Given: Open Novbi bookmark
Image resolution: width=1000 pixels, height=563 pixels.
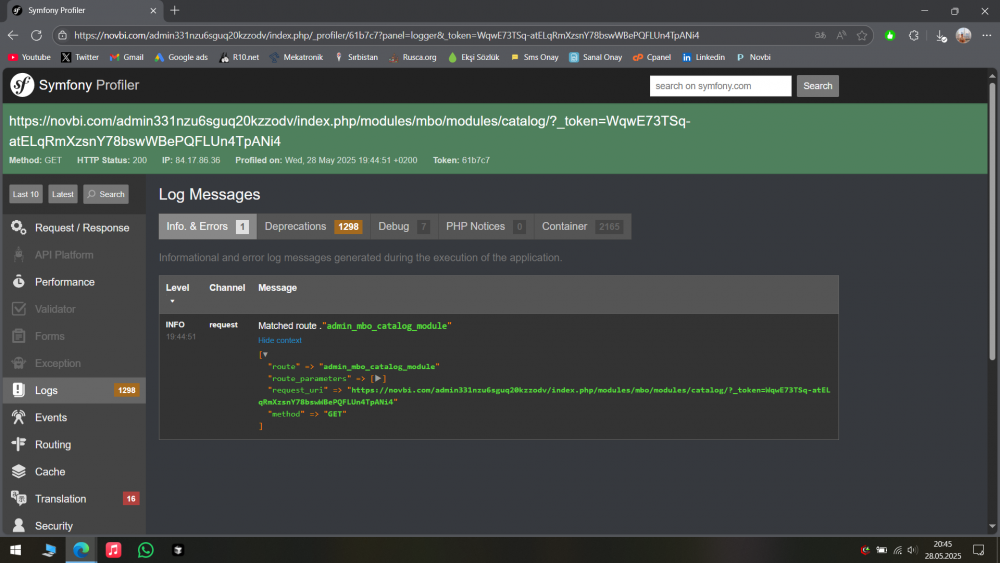Looking at the screenshot, I should (753, 57).
